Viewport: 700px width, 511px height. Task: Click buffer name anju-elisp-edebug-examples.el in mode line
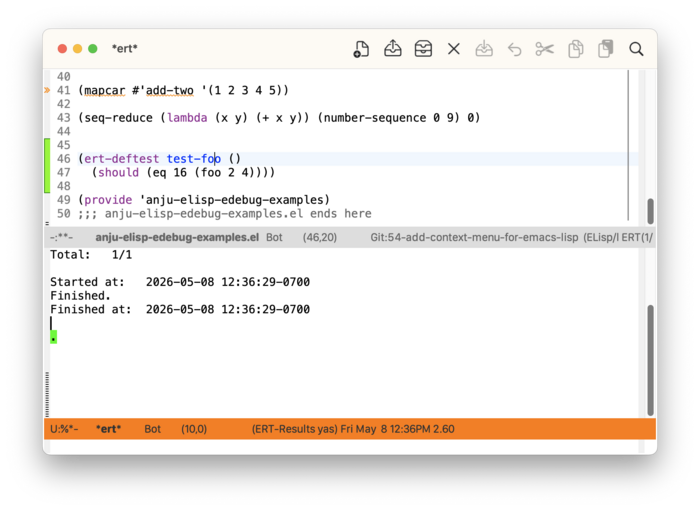tap(177, 237)
